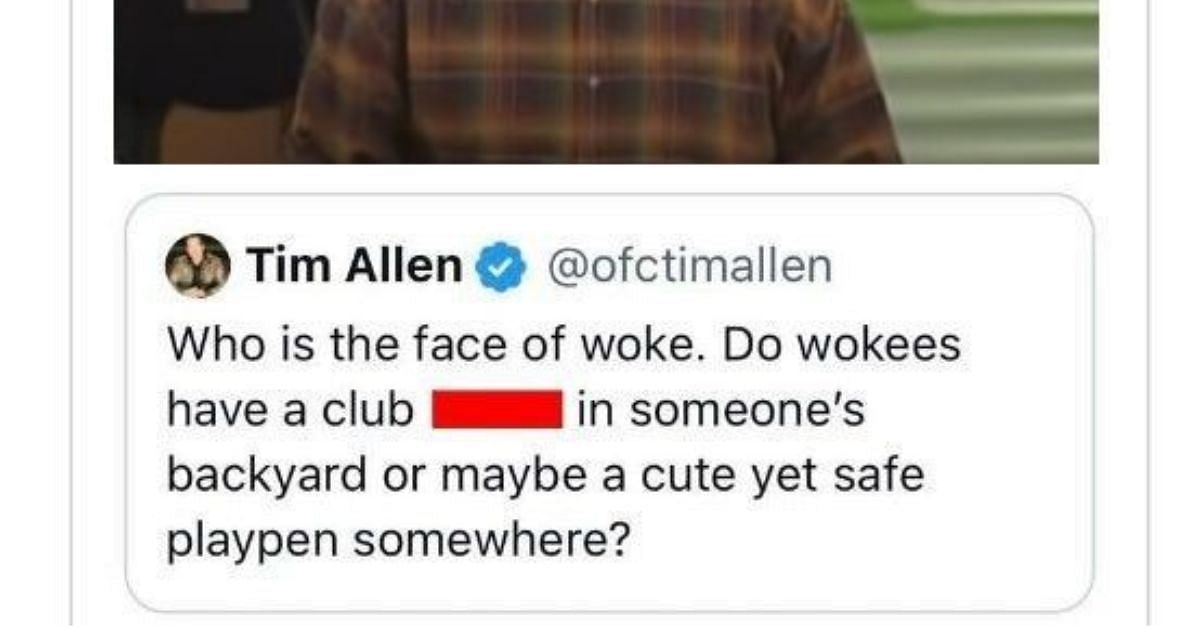
Task: Click the red redacted bar in tweet
Action: pyautogui.click(x=496, y=410)
